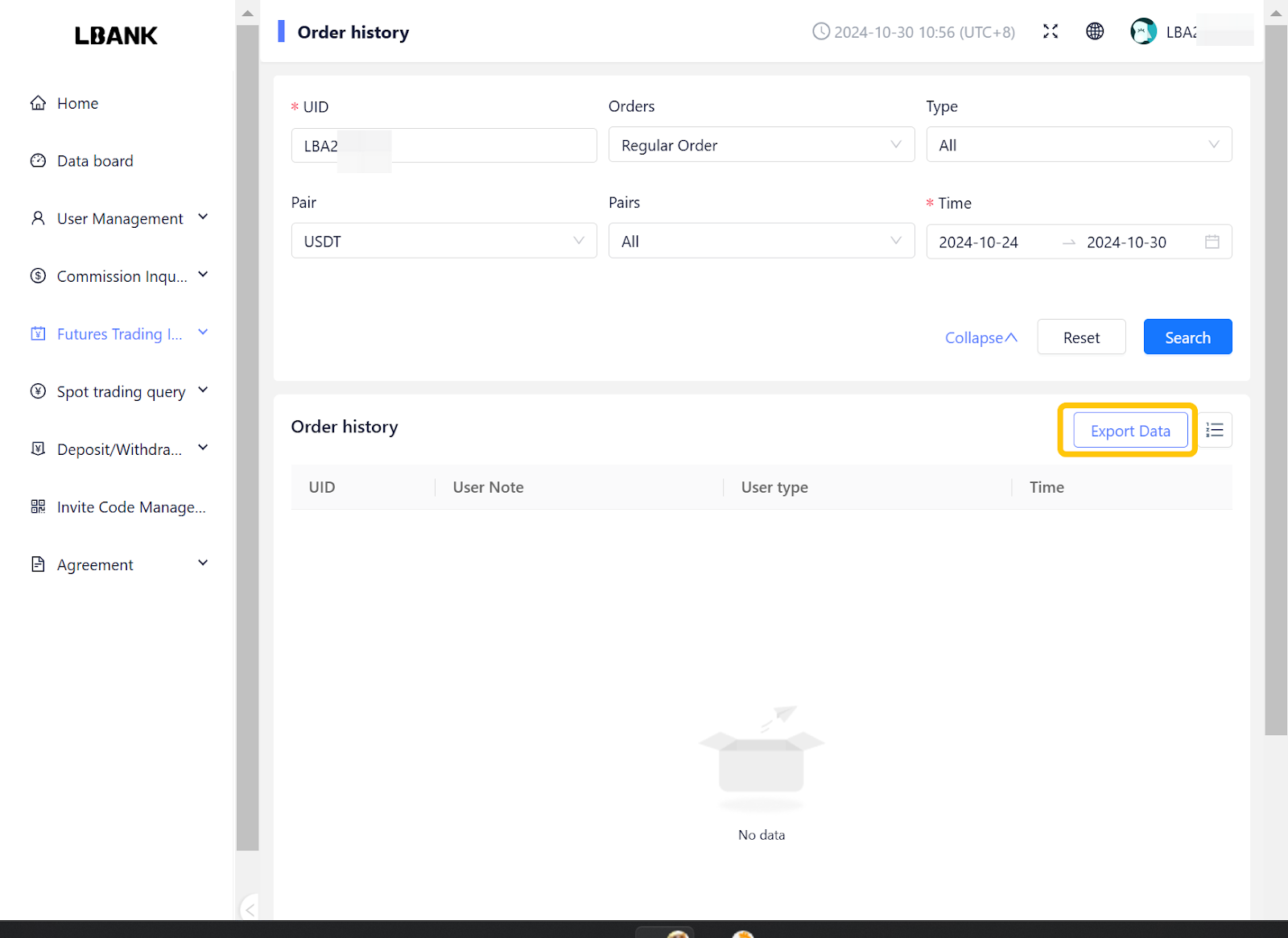Open the Orders dropdown showing Regular Order

click(761, 145)
